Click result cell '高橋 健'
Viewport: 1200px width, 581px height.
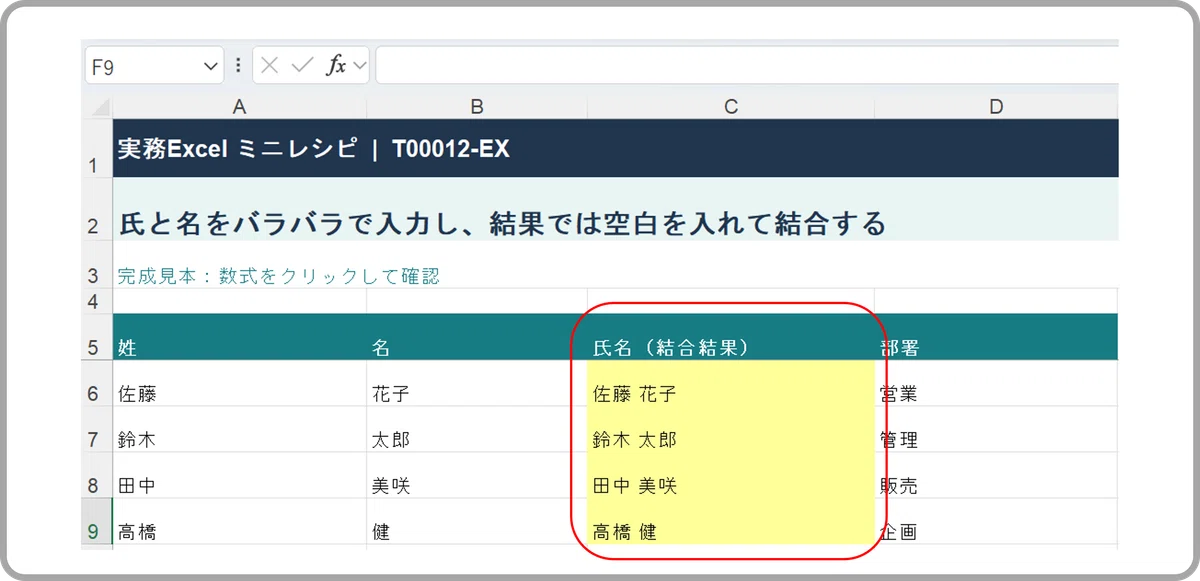click(731, 522)
